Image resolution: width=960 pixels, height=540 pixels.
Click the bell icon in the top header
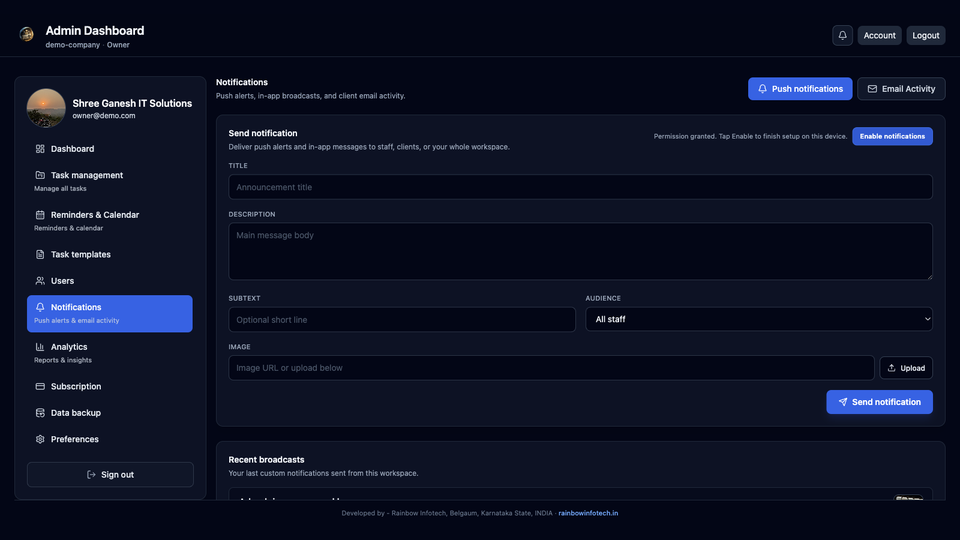(x=842, y=36)
